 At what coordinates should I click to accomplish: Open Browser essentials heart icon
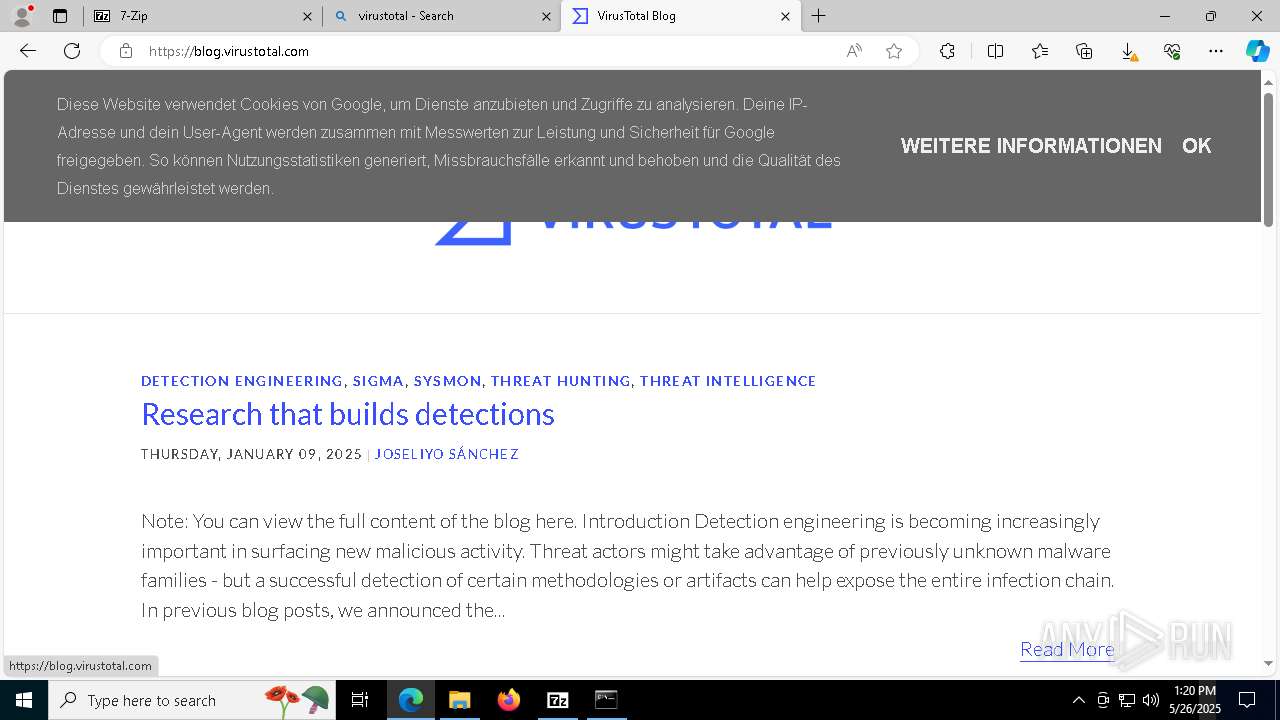[1172, 51]
